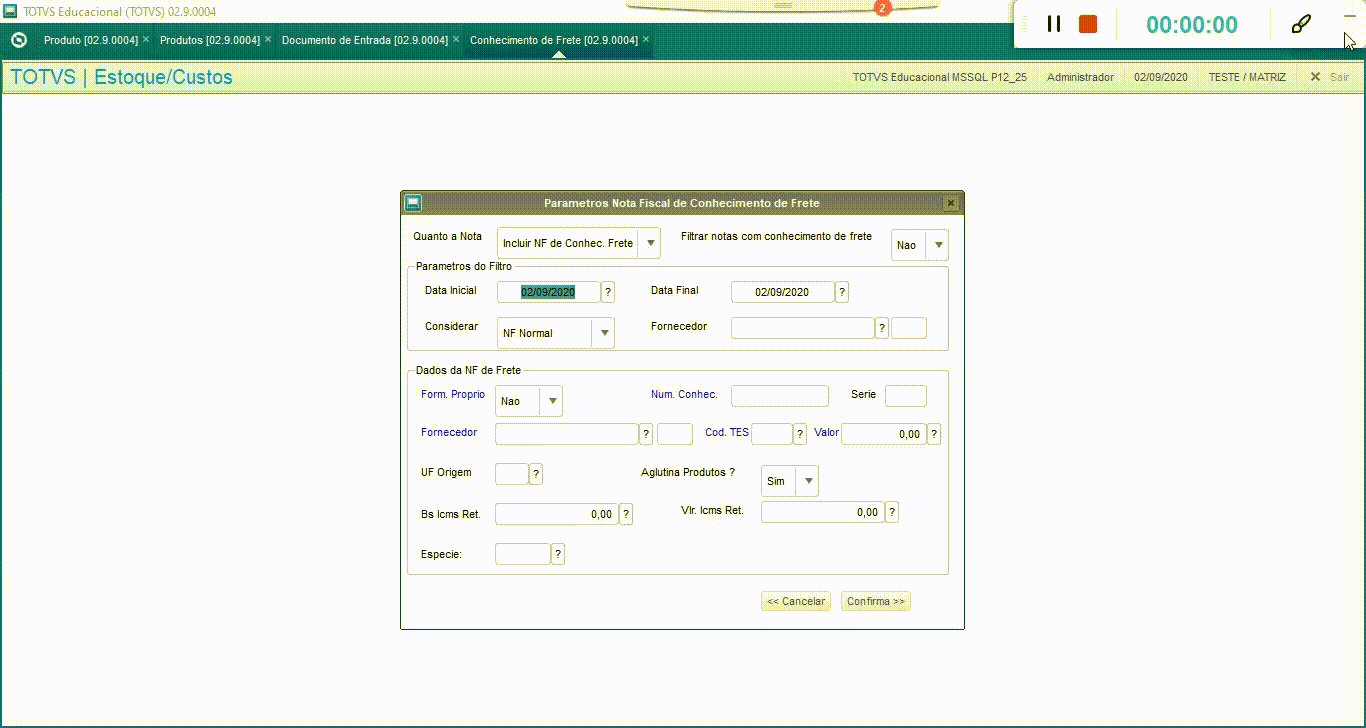Click the TOTVS app icon in window title
Screen dimensions: 1366x728
[10, 11]
